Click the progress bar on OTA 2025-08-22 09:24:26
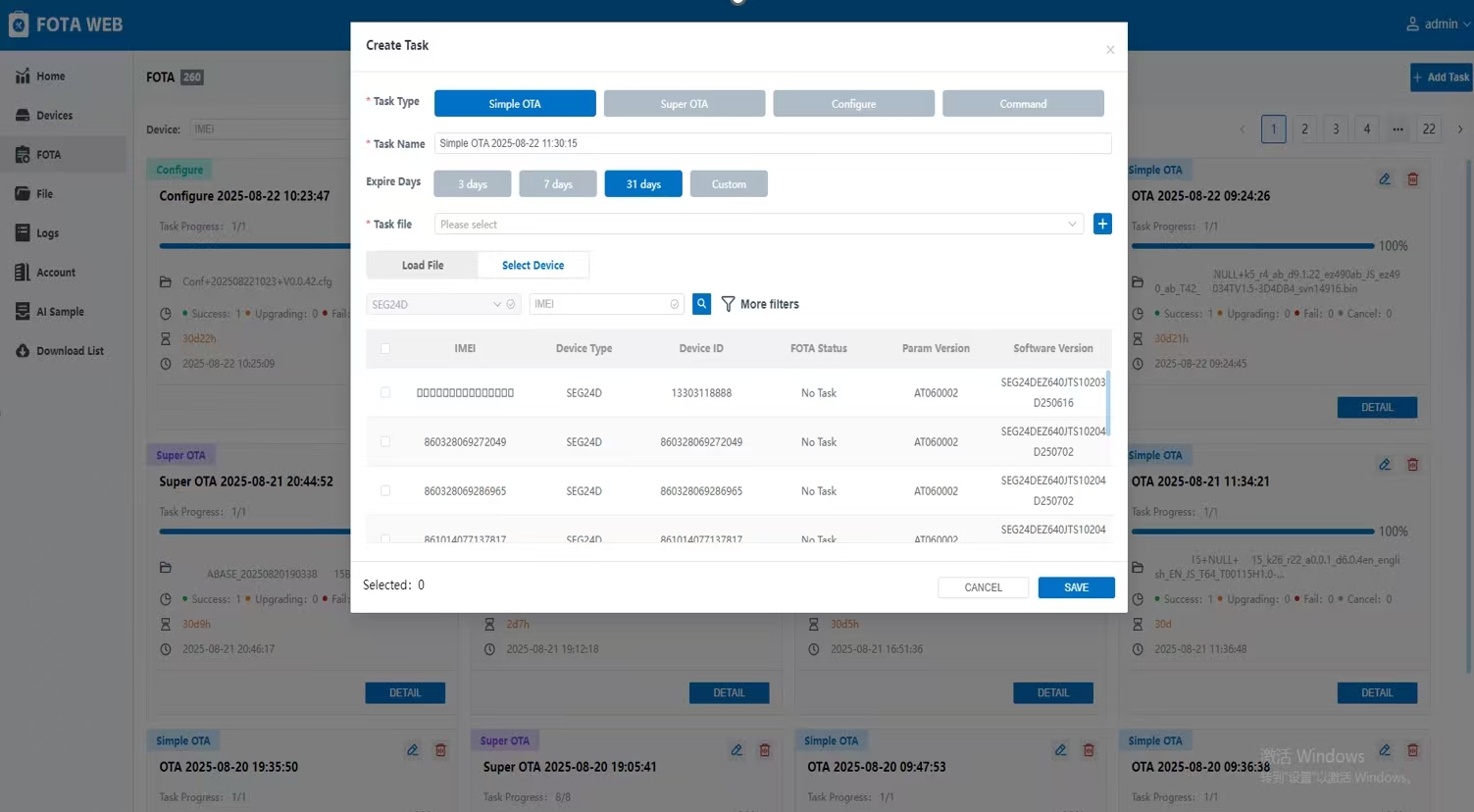The width and height of the screenshot is (1474, 812). 1252,246
